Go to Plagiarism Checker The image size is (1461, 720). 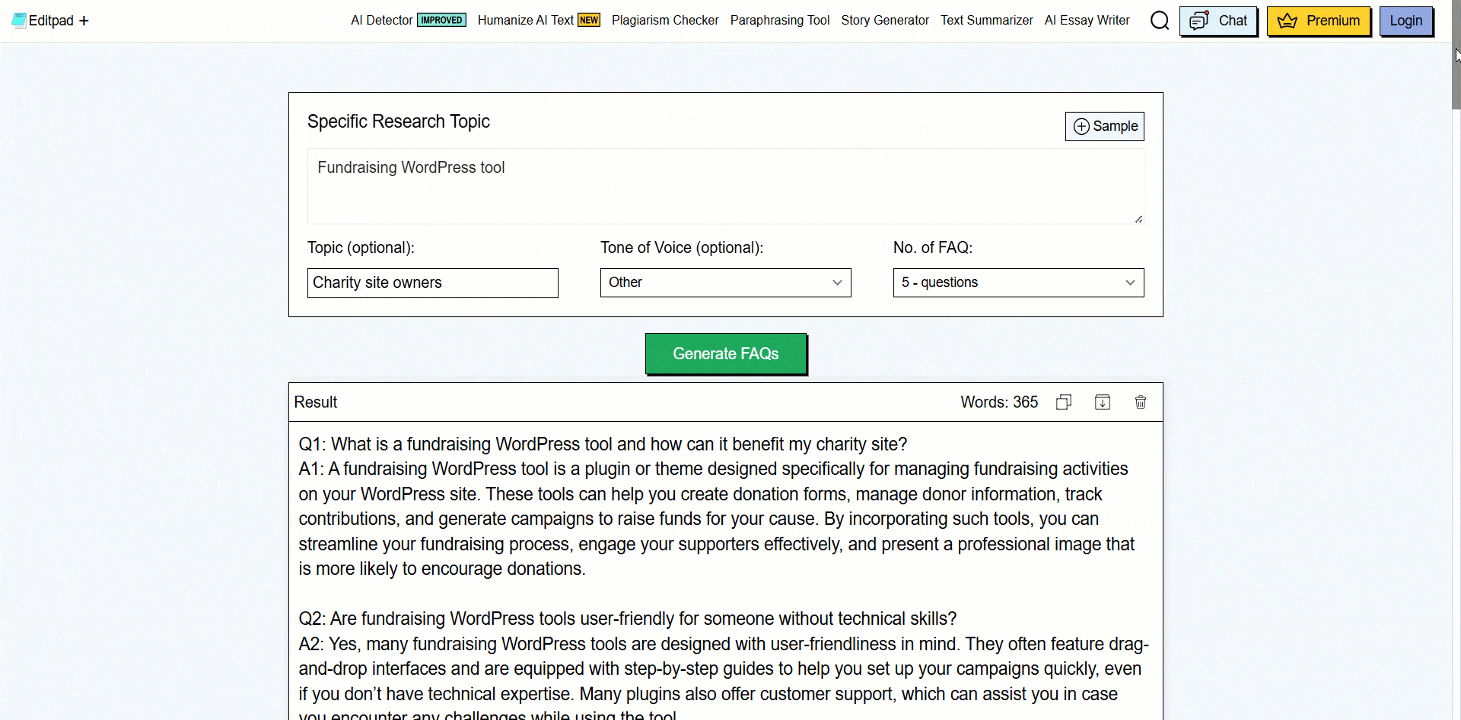point(665,20)
